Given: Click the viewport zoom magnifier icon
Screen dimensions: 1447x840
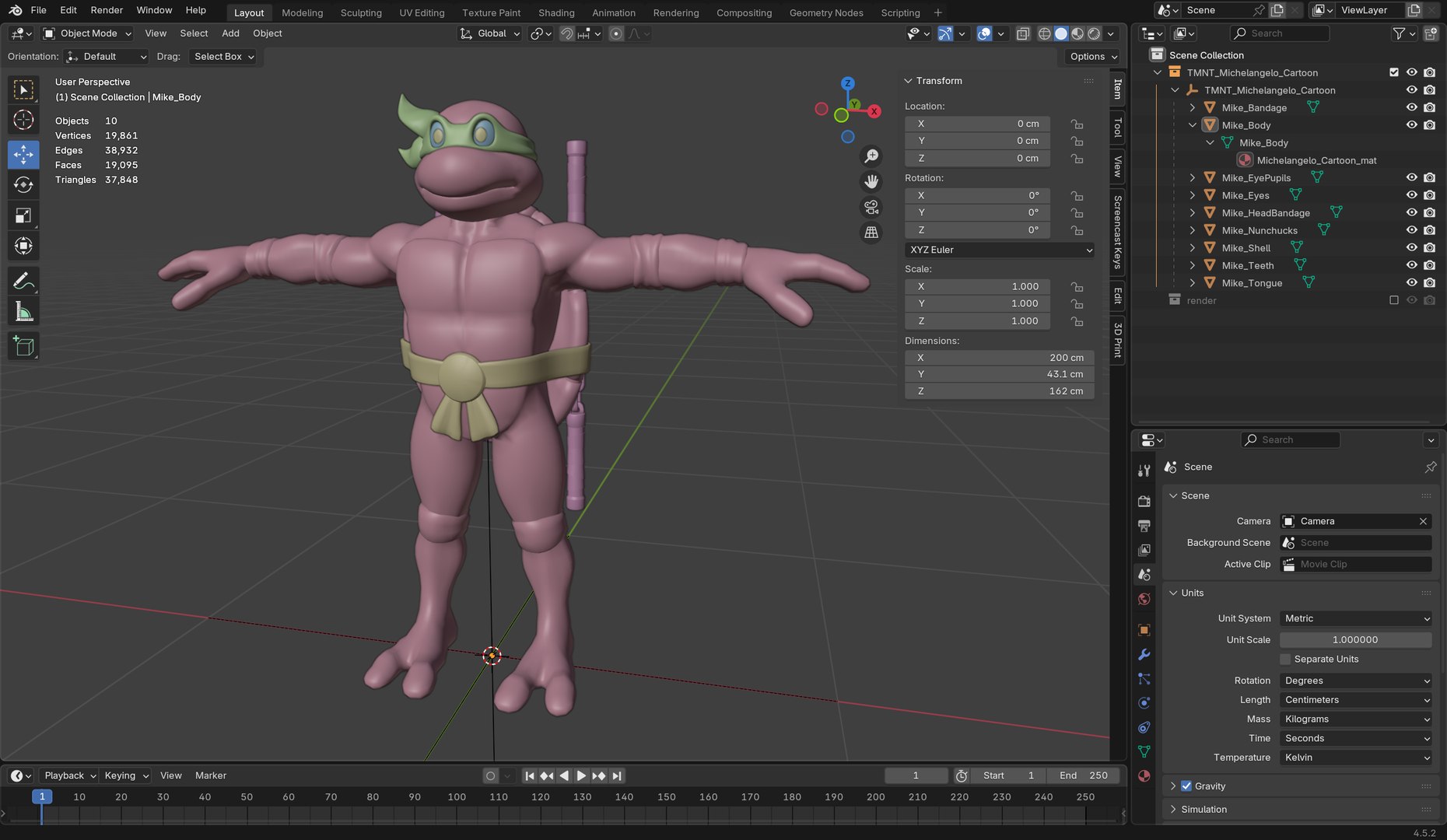Looking at the screenshot, I should point(871,156).
